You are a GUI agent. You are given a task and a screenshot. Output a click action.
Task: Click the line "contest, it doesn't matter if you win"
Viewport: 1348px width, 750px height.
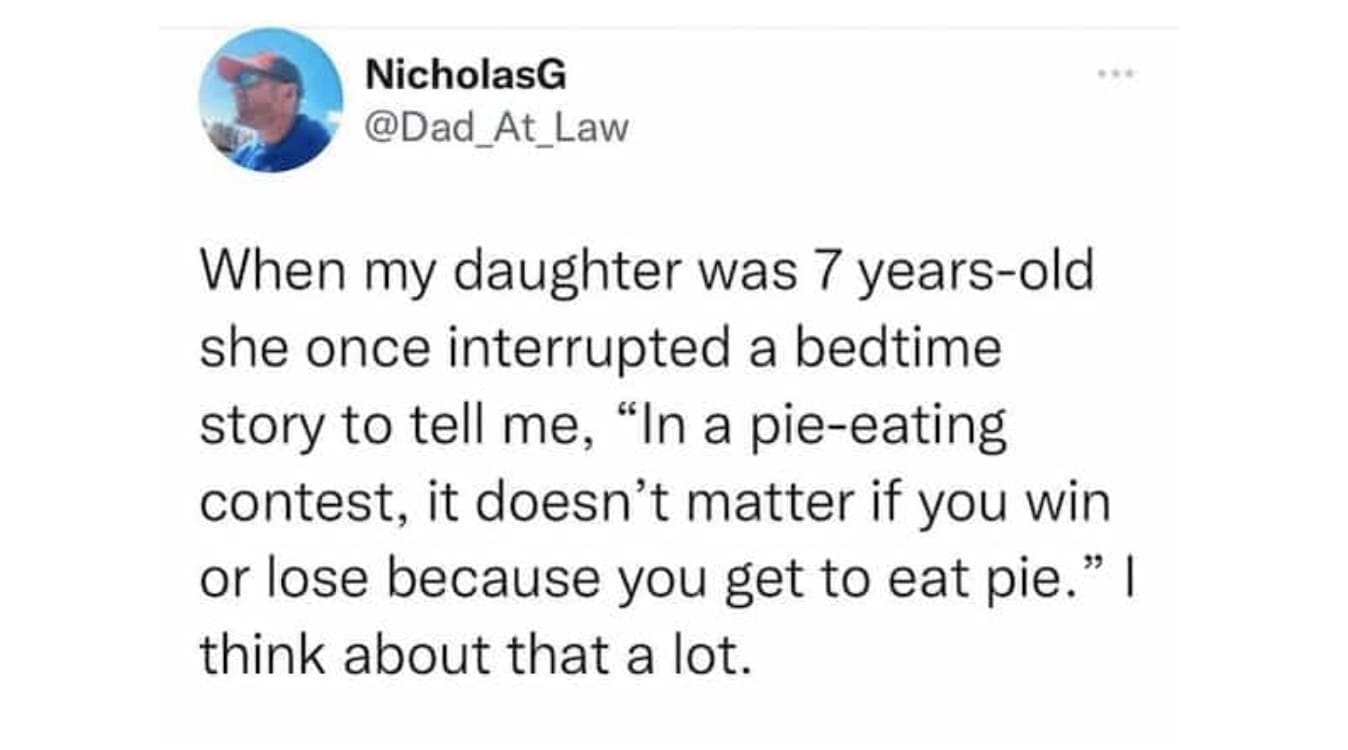pyautogui.click(x=655, y=503)
